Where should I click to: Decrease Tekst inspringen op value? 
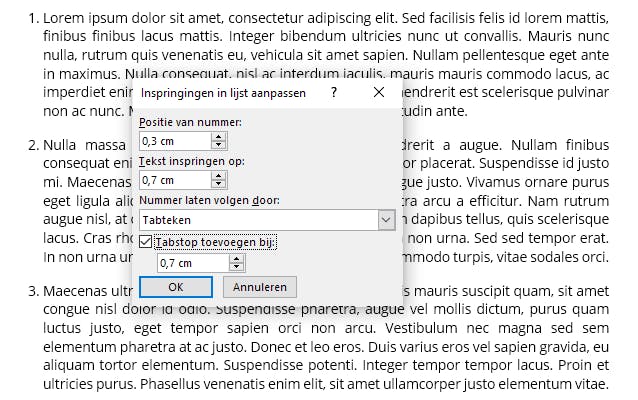coord(218,185)
